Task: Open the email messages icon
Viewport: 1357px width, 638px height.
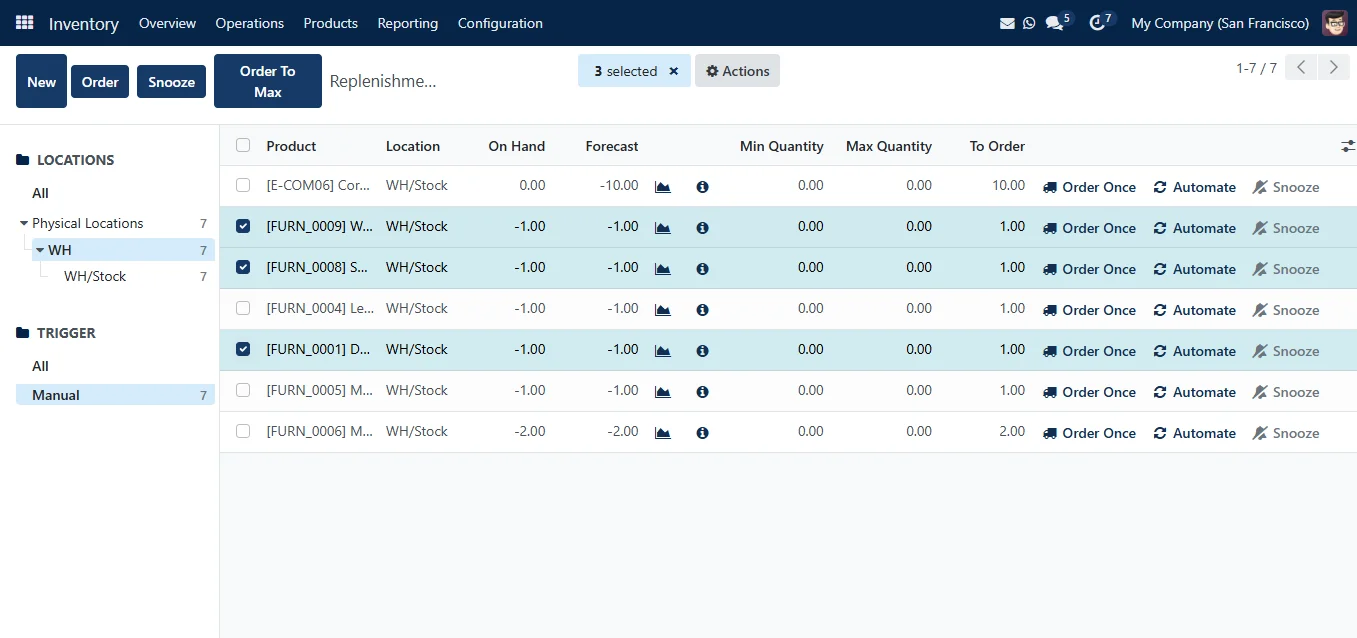Action: click(x=1007, y=23)
